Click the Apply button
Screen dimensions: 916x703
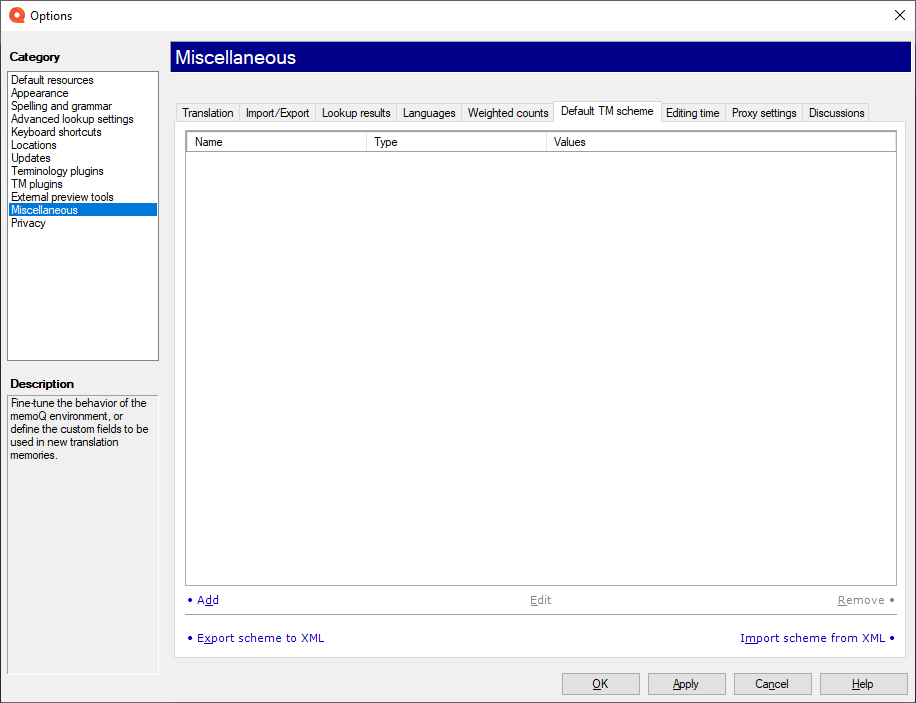click(x=686, y=684)
